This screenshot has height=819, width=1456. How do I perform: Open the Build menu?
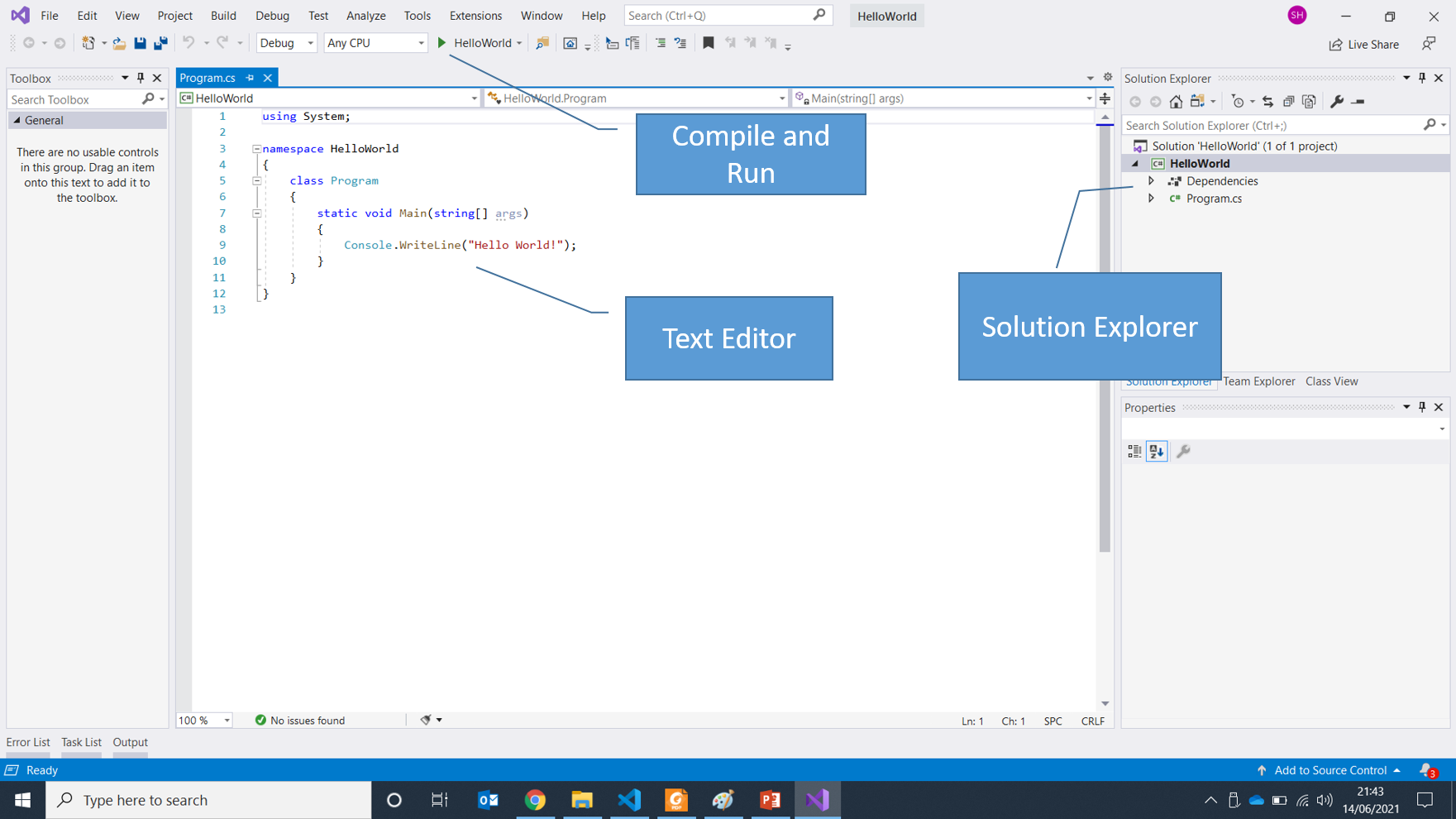pyautogui.click(x=223, y=16)
